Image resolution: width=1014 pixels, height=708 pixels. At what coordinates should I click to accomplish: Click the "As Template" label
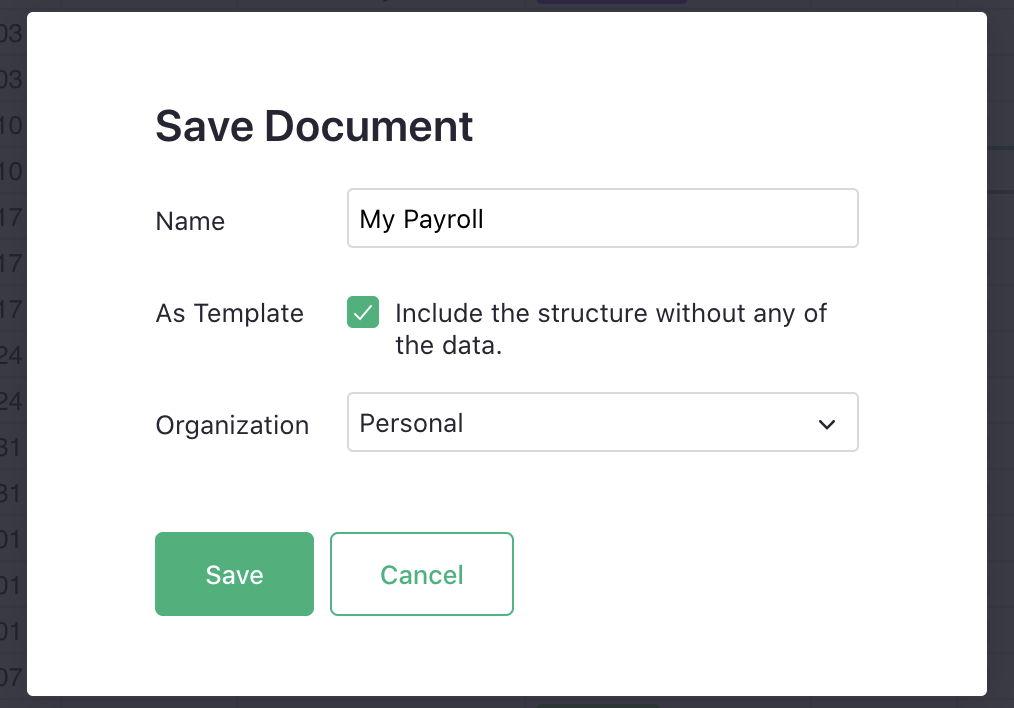pos(229,313)
